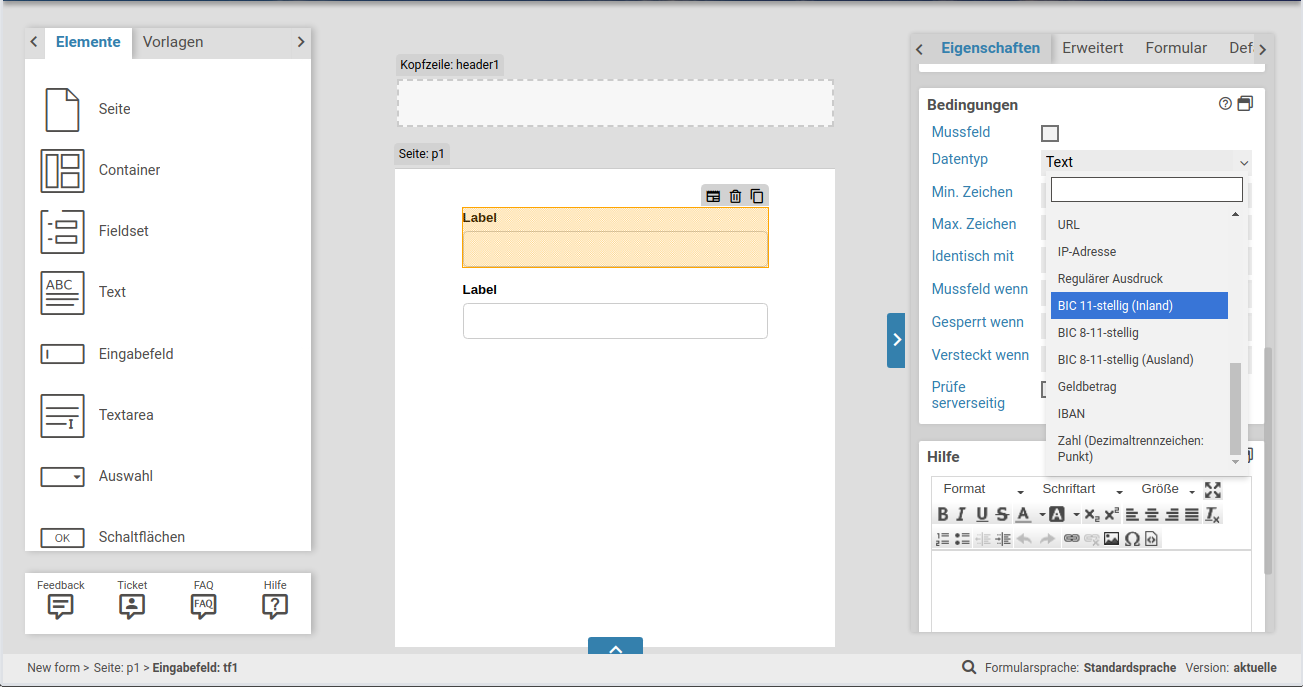Open the Bedingungen help icon
The width and height of the screenshot is (1303, 687).
tap(1225, 104)
